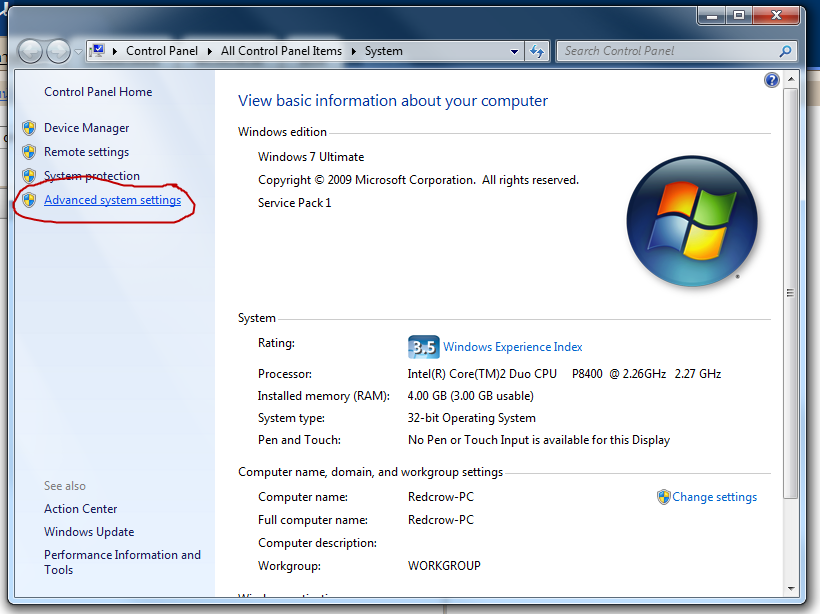Viewport: 820px width, 614px height.
Task: Click the Back navigation arrow button
Action: (30, 51)
